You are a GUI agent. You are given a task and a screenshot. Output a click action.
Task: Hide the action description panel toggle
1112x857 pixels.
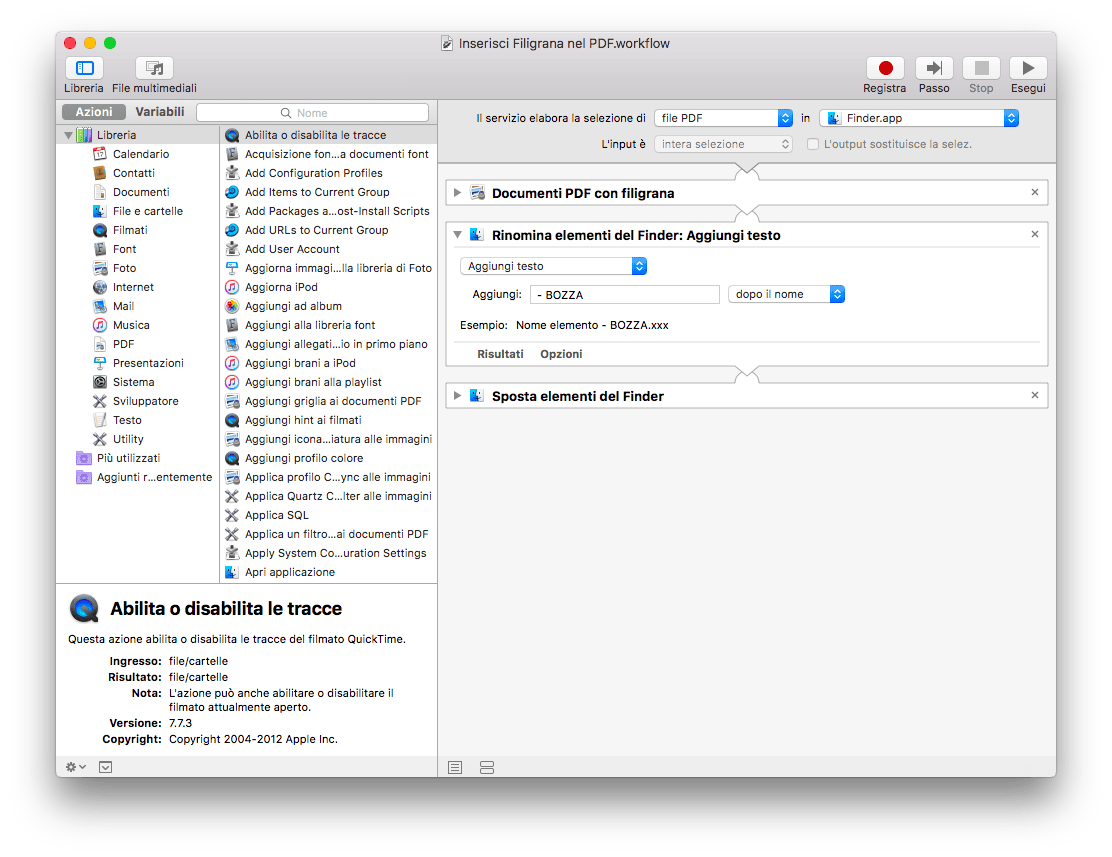[x=106, y=767]
